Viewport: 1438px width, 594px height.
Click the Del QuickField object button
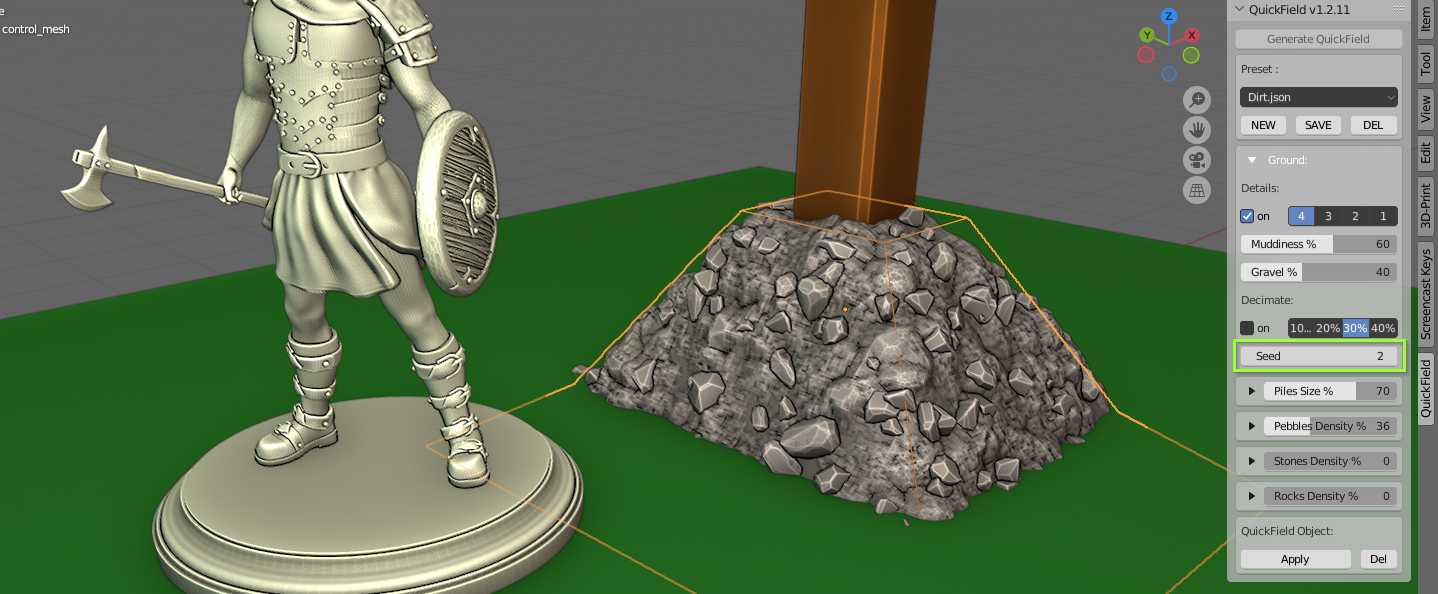pyautogui.click(x=1378, y=559)
